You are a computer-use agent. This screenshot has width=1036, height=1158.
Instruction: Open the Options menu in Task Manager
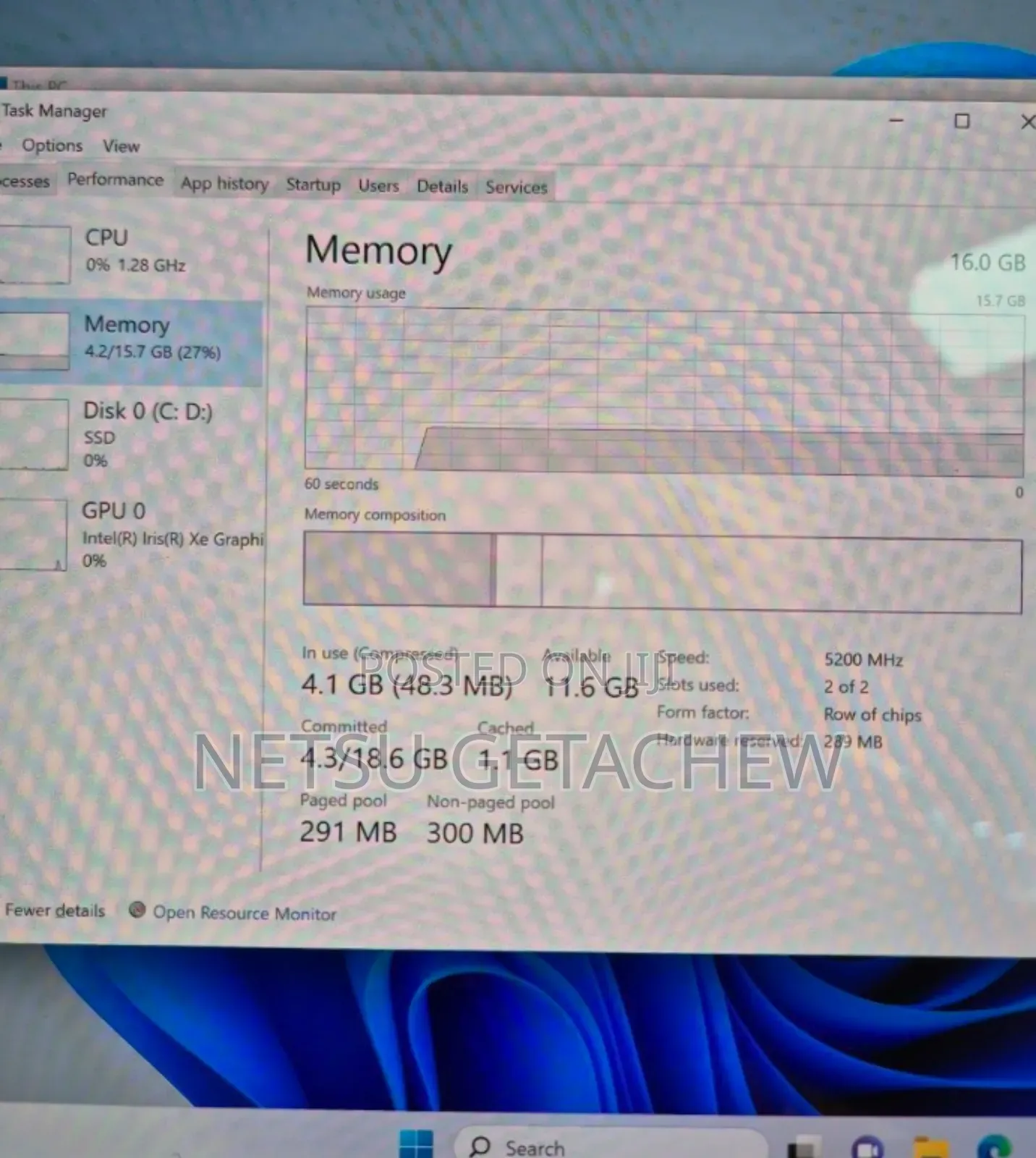tap(52, 145)
